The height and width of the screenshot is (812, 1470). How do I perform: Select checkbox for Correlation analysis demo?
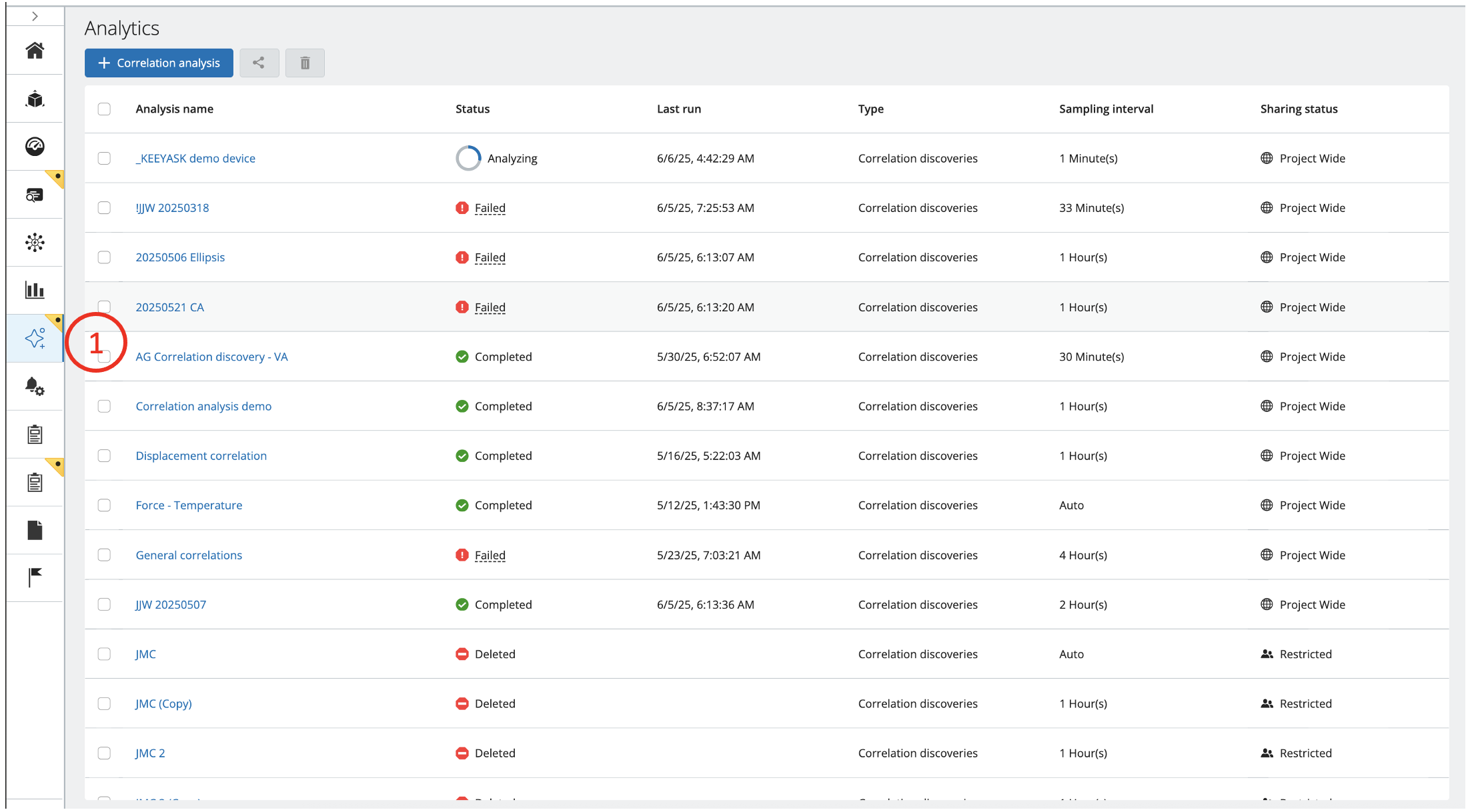[104, 406]
